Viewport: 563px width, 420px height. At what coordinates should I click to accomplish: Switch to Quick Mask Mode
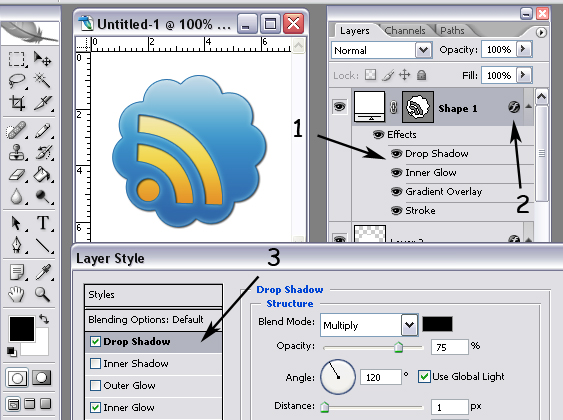[41, 378]
